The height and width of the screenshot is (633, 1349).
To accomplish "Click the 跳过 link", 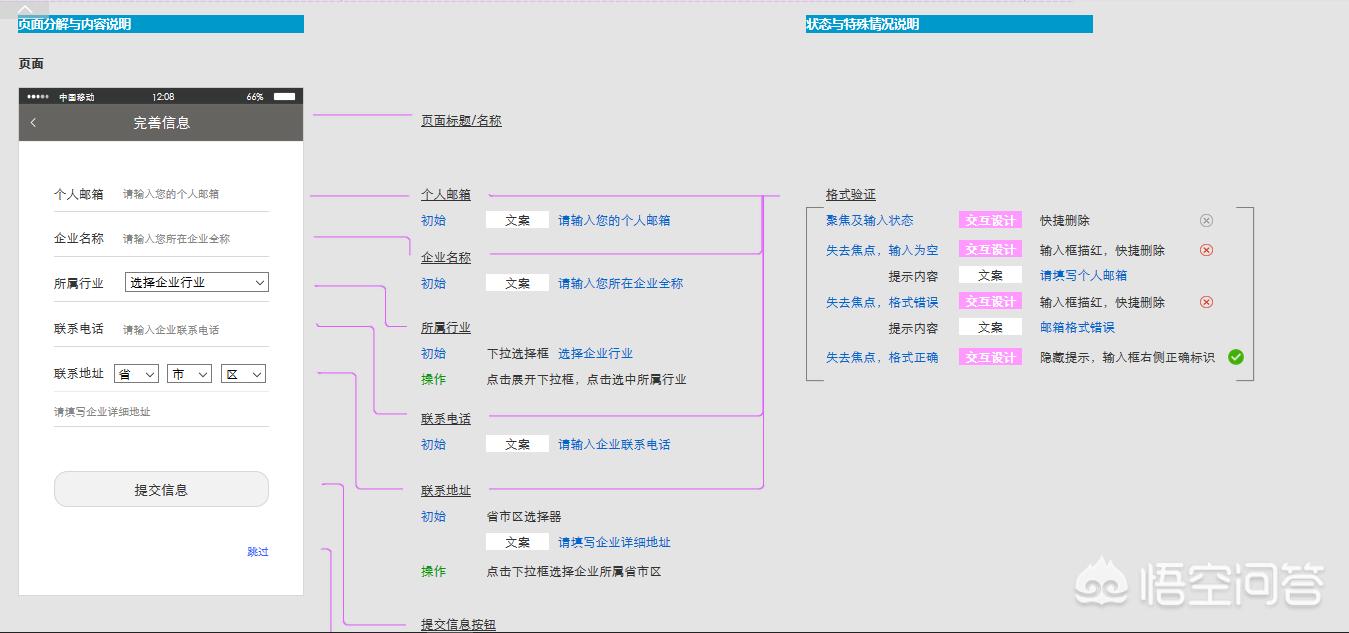I will pyautogui.click(x=258, y=552).
